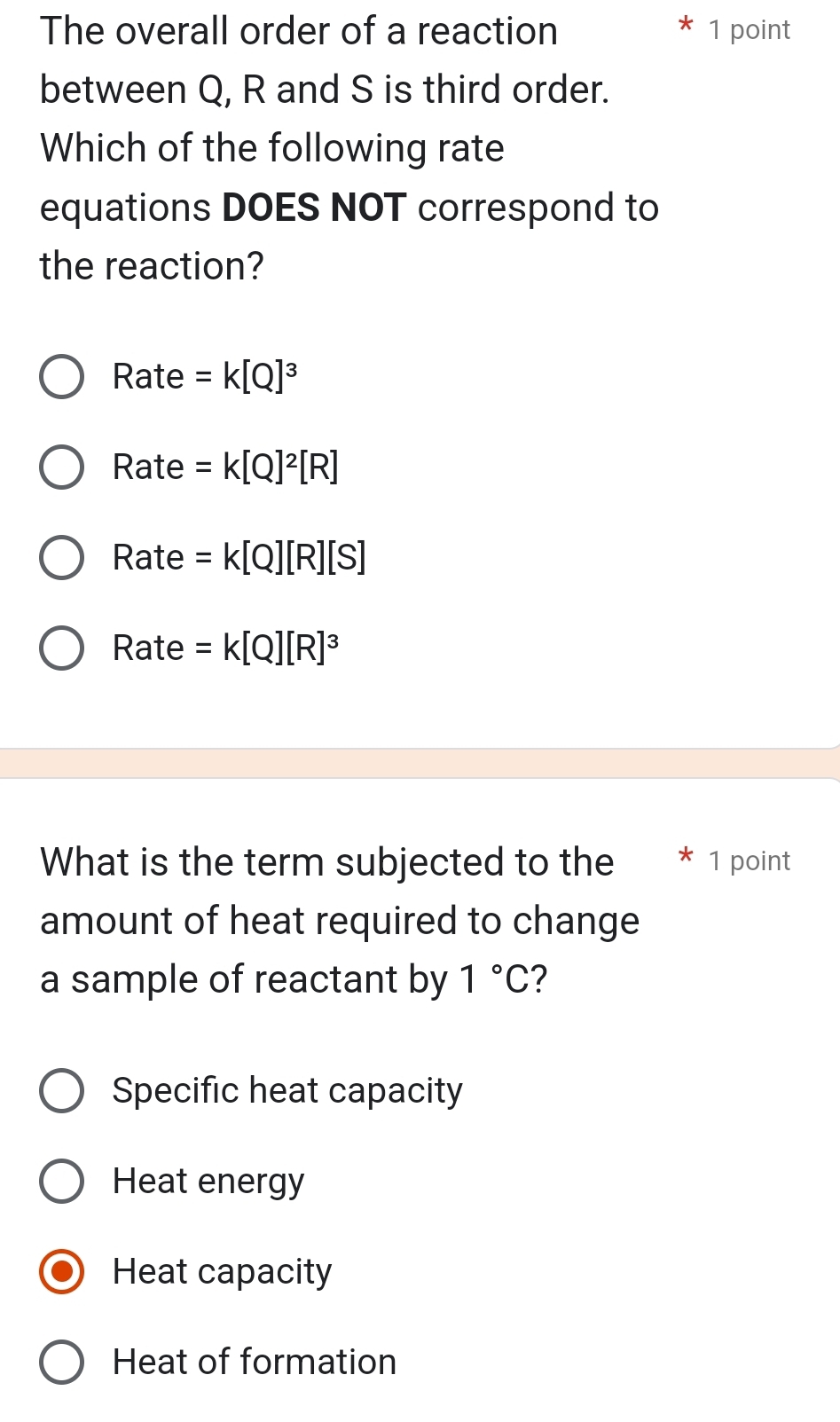This screenshot has width=840, height=1422.
Task: Select the Rate = k[Q][R]³ radio button
Action: click(62, 648)
